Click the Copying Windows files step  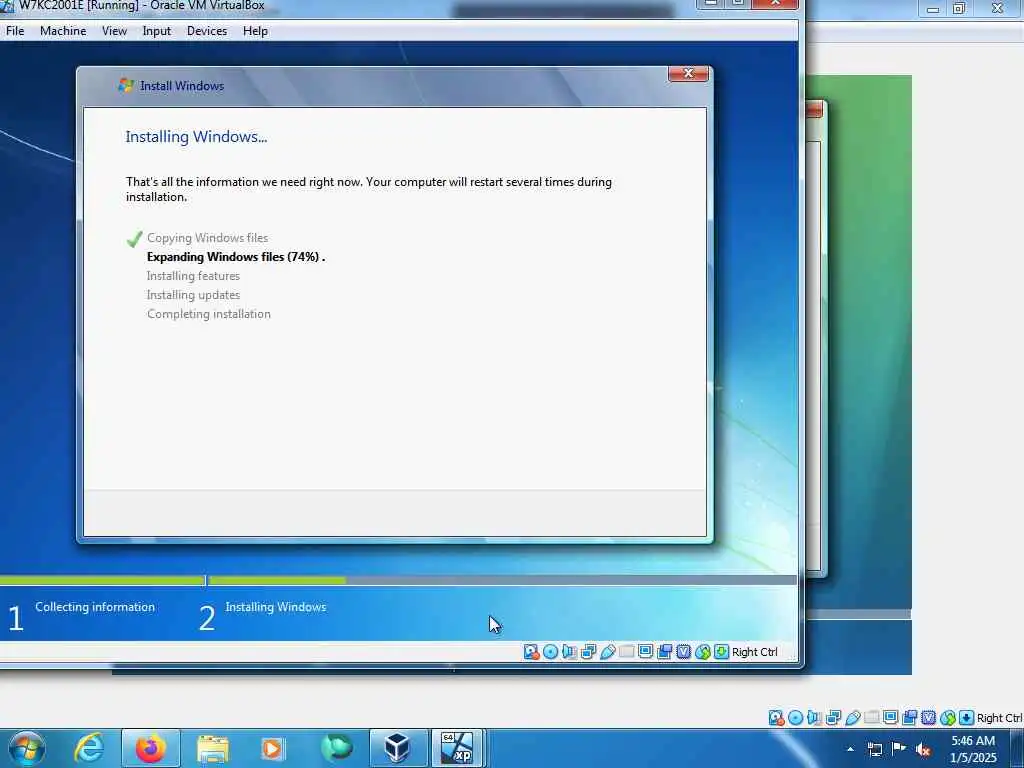207,238
